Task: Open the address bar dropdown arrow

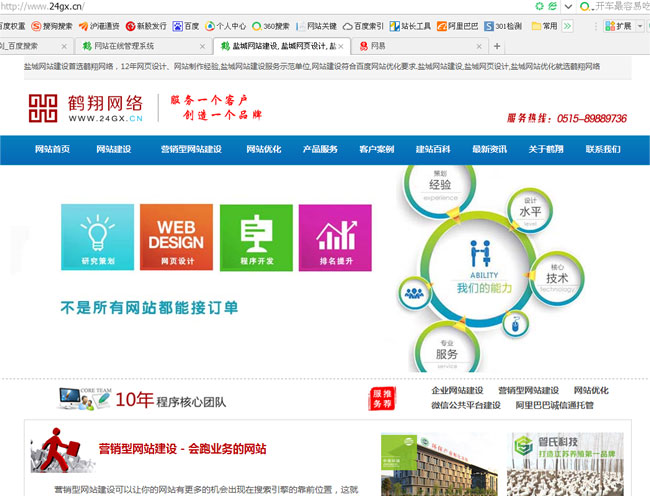Action: (568, 6)
